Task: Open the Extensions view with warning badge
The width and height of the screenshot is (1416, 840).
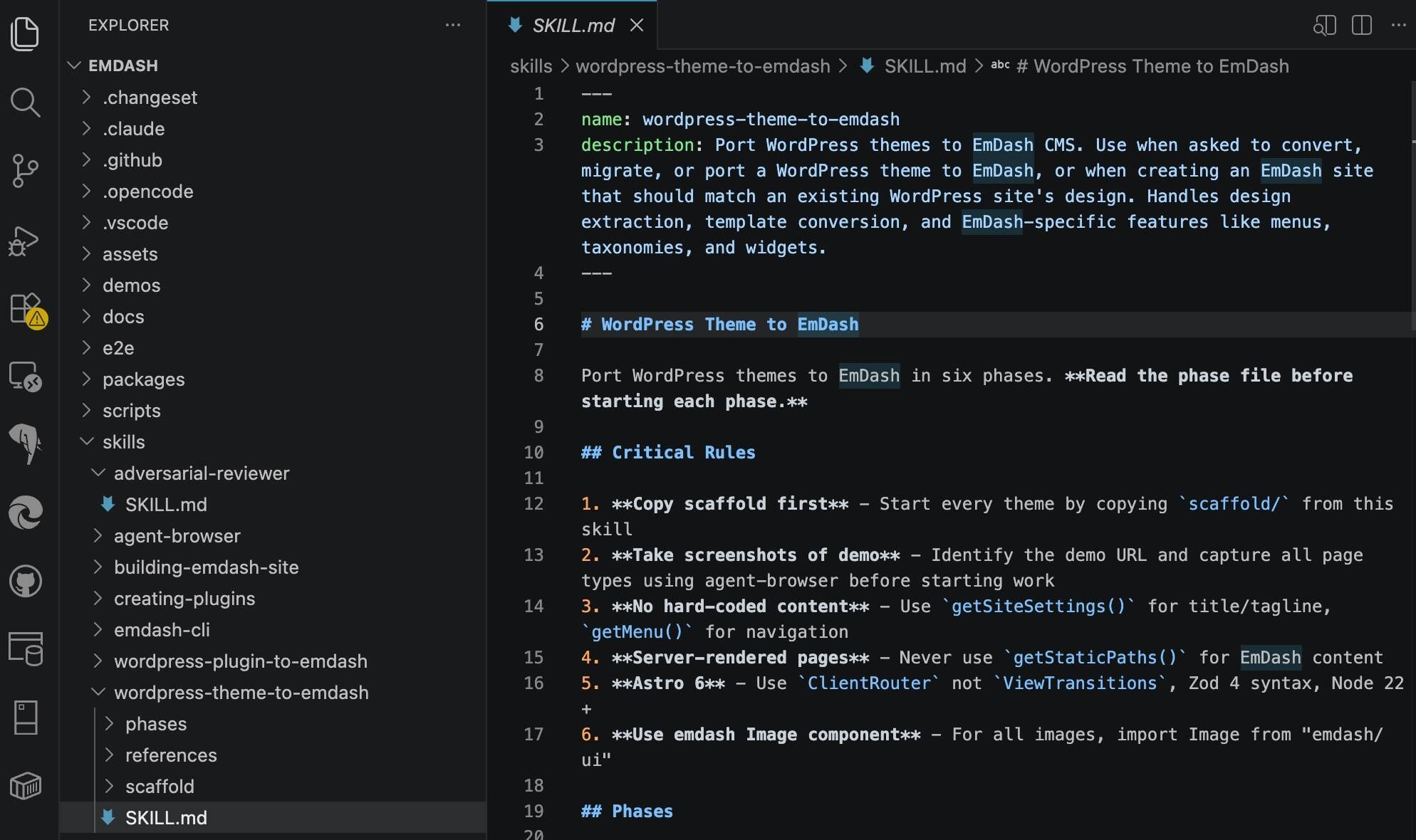Action: 26,308
